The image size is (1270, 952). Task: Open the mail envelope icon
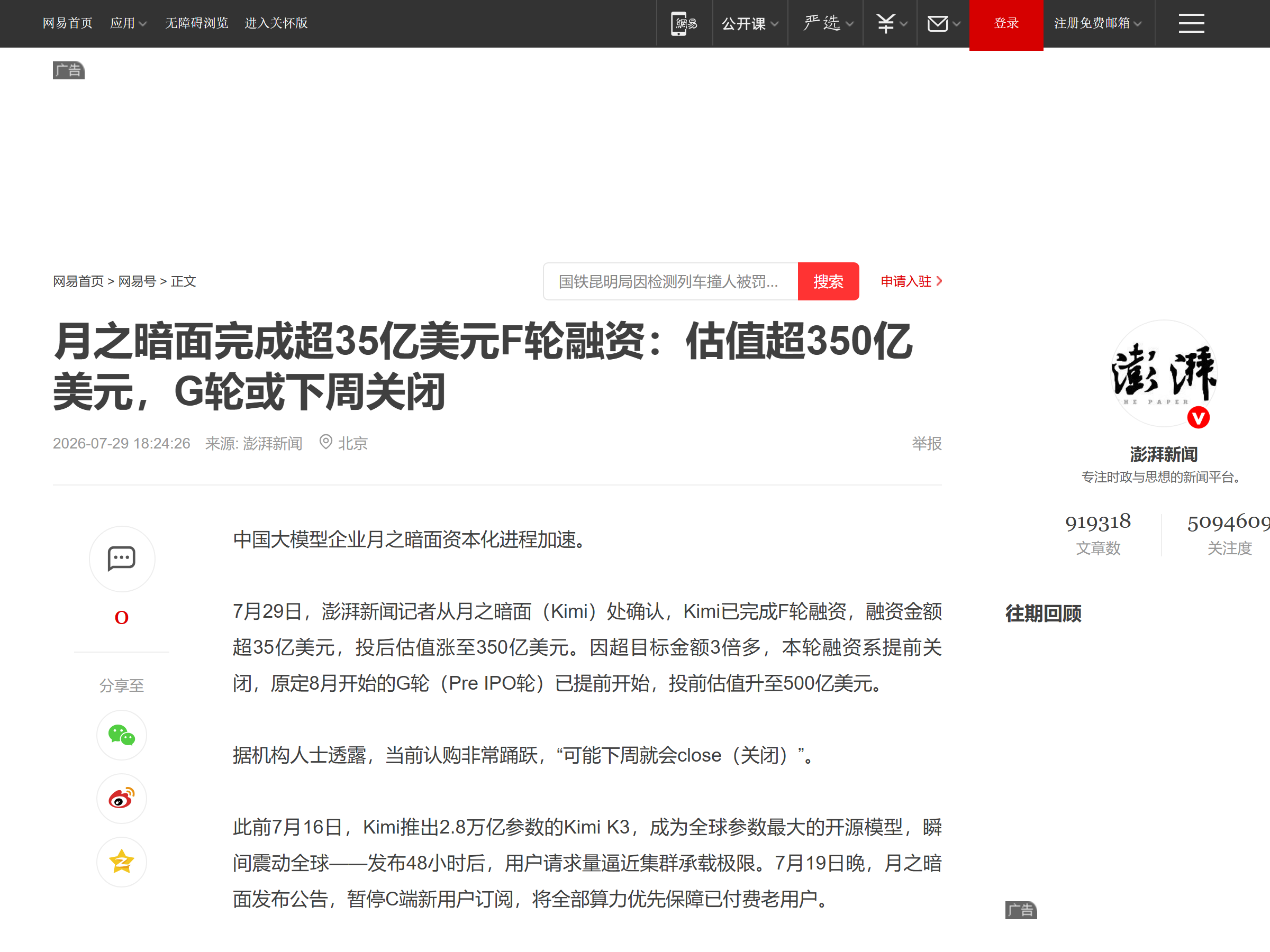(938, 23)
